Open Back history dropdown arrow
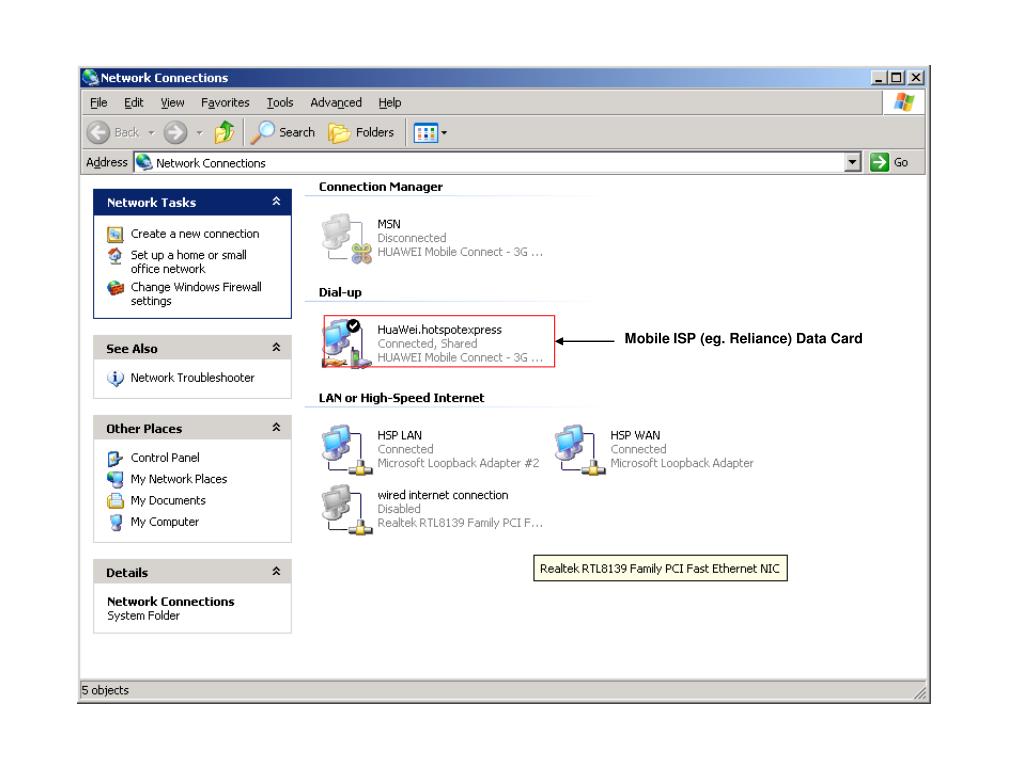 tap(151, 133)
